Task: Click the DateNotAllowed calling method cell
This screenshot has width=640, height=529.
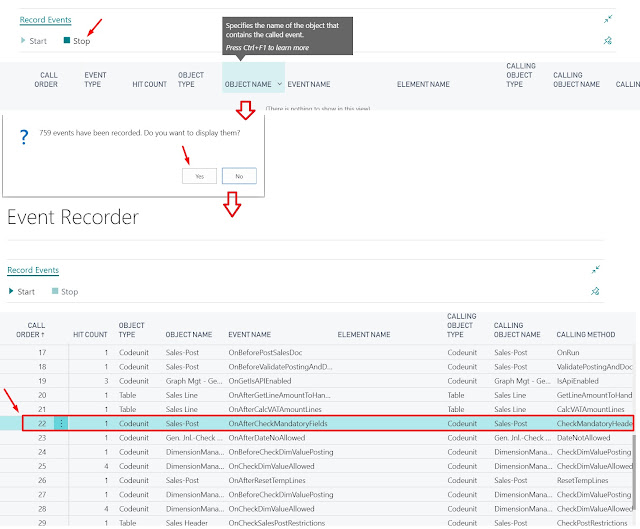Action: click(583, 438)
